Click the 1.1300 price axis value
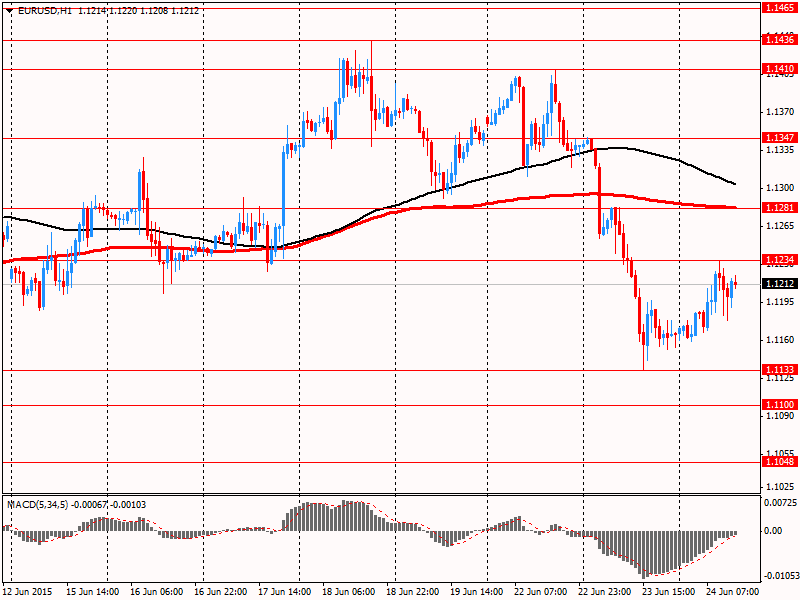Image resolution: width=800 pixels, height=600 pixels. [780, 188]
